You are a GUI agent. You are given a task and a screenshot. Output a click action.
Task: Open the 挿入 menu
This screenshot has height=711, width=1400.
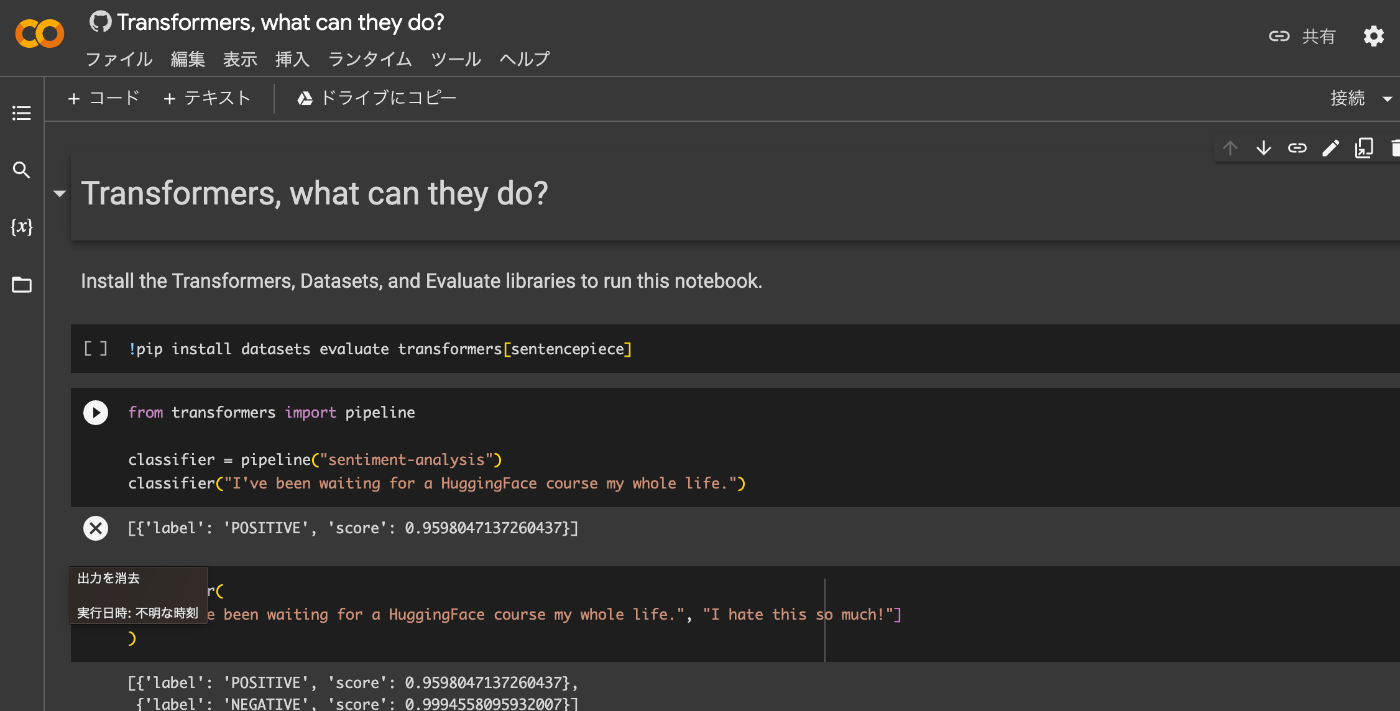point(292,59)
